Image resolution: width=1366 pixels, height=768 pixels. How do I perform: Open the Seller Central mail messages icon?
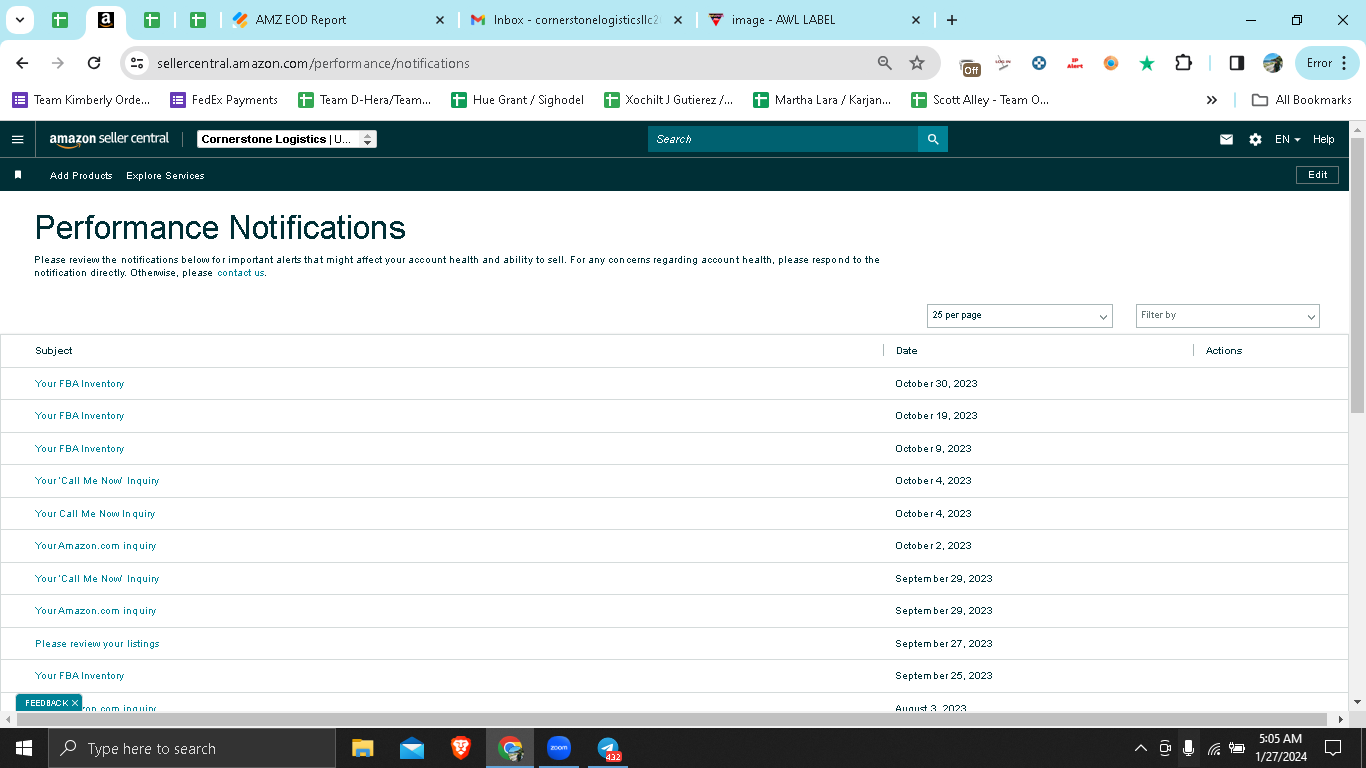coord(1226,139)
